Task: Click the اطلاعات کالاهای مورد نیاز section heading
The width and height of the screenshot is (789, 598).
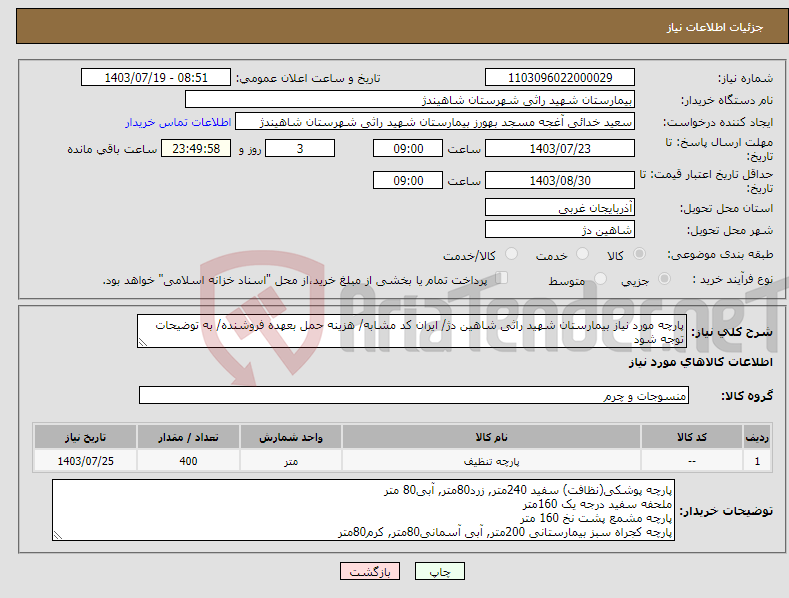Action: [700, 362]
